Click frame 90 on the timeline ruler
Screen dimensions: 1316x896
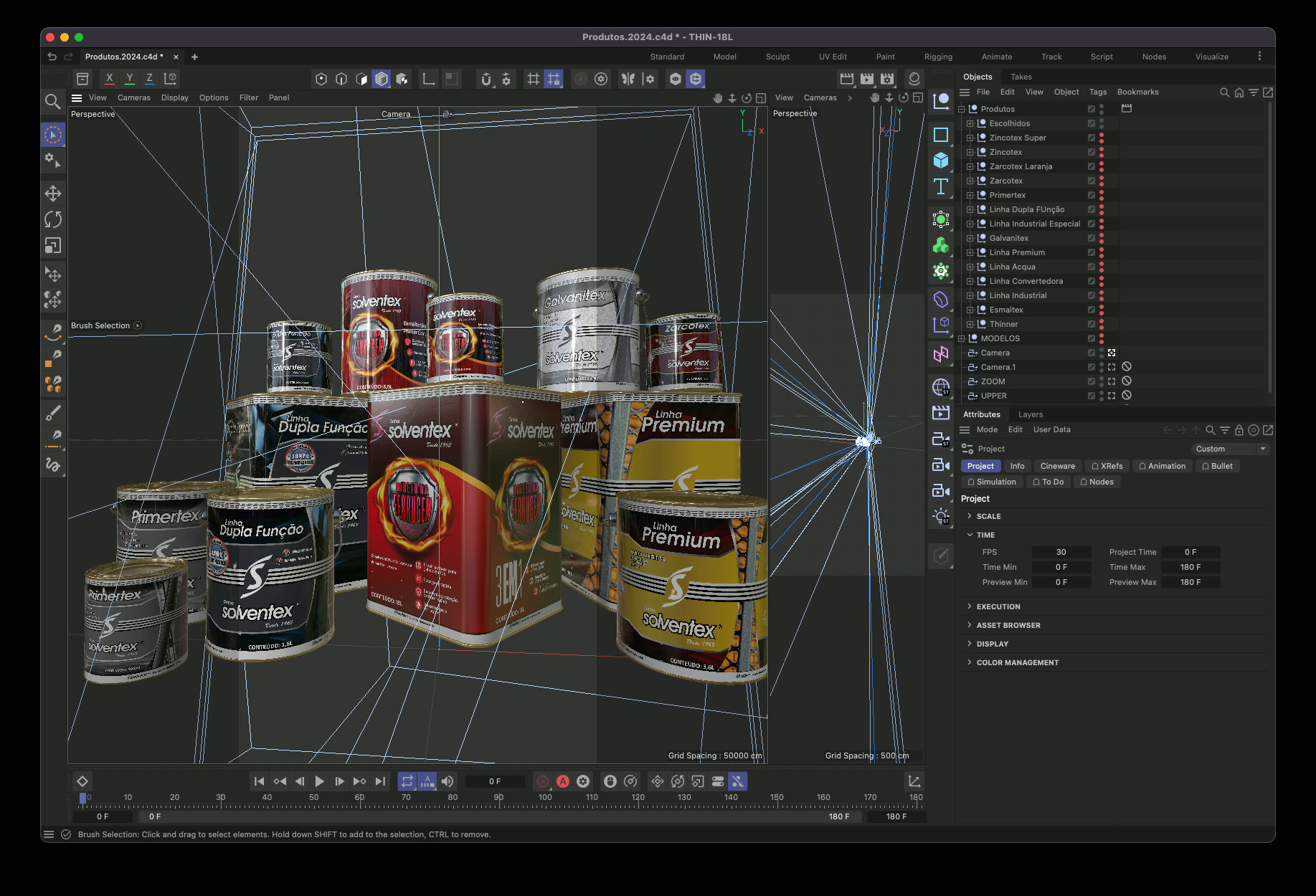[x=498, y=798]
